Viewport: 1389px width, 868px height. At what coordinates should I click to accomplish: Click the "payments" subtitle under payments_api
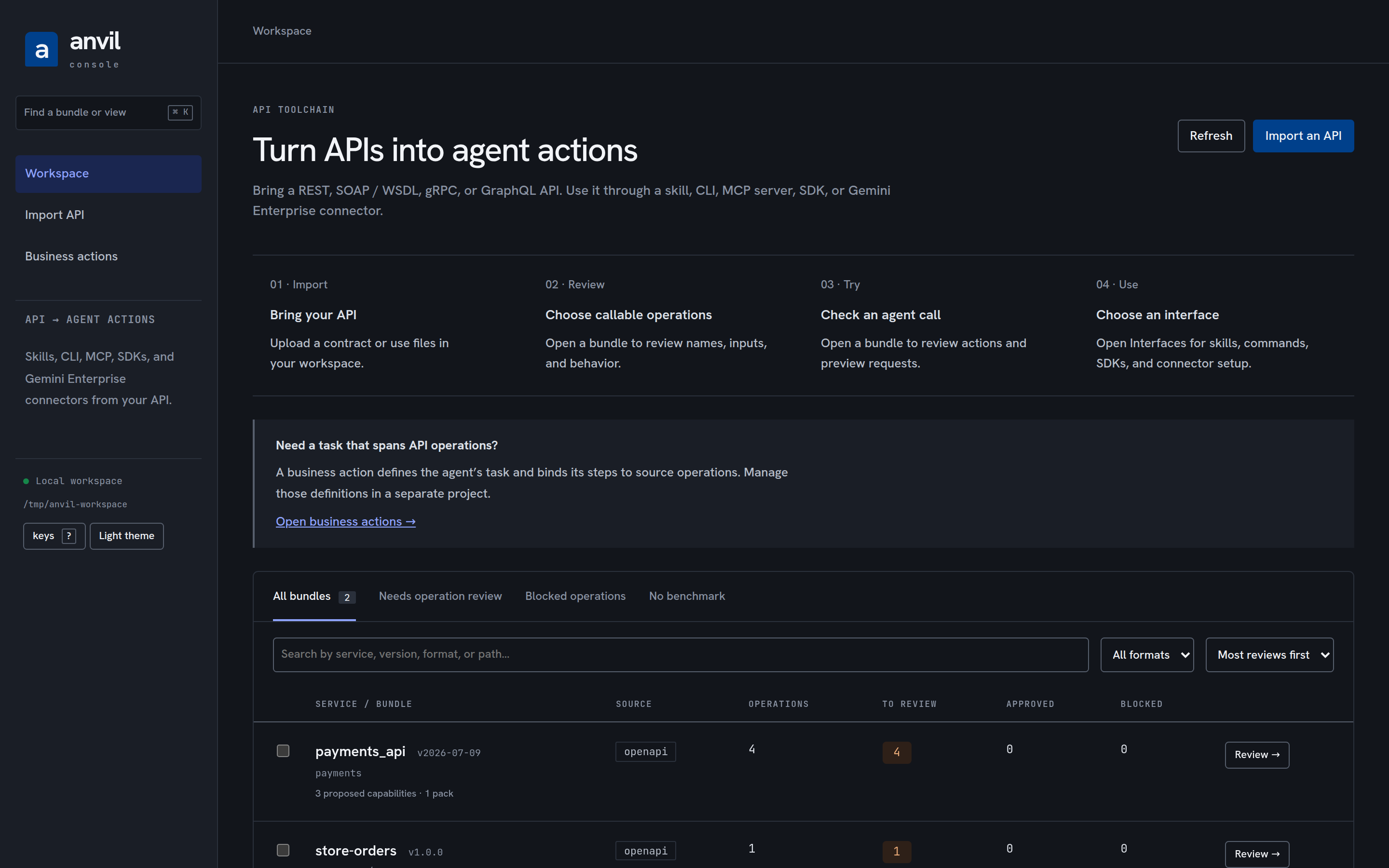click(338, 773)
